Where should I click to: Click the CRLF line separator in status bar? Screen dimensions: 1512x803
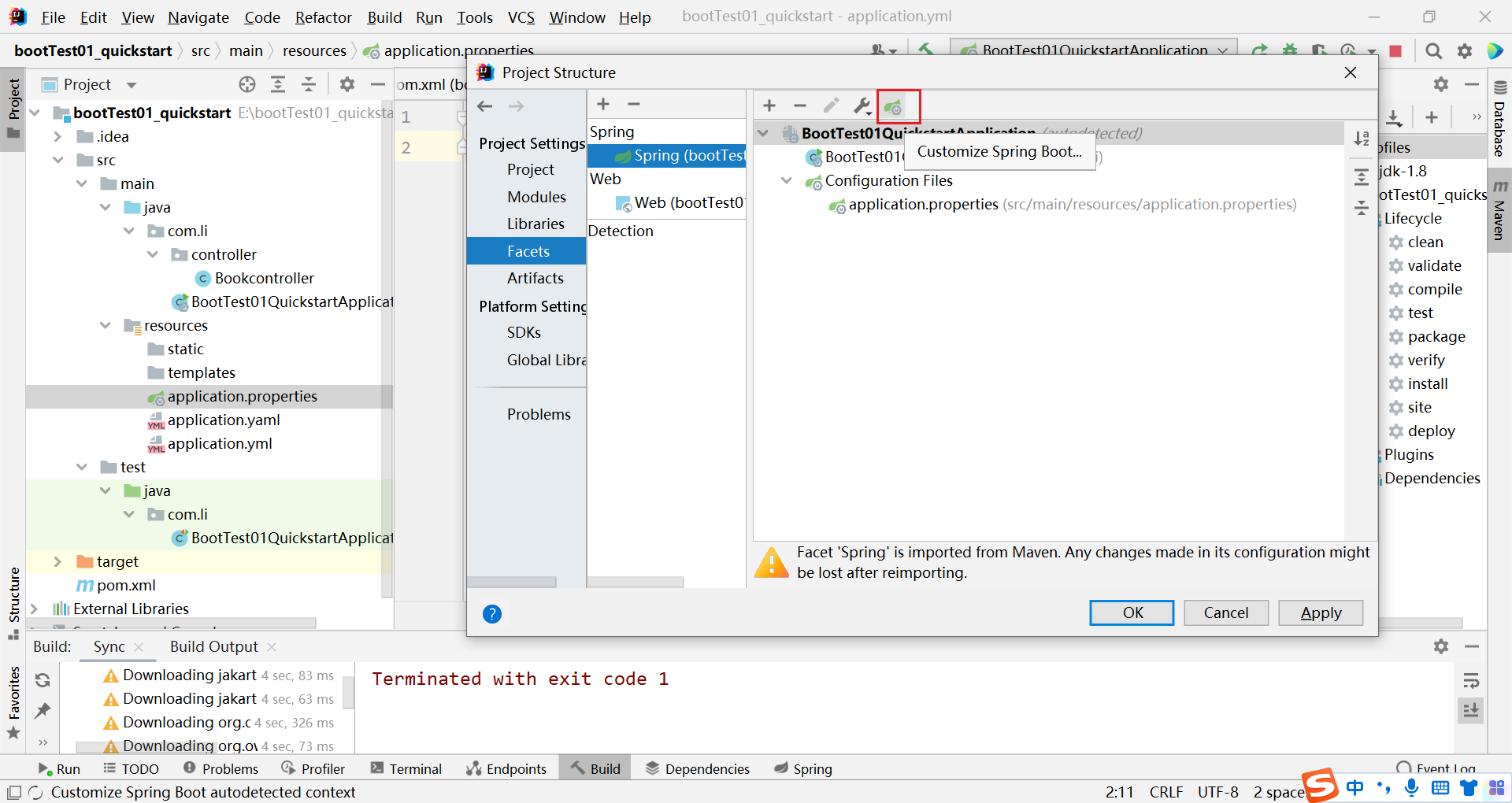point(1166,792)
